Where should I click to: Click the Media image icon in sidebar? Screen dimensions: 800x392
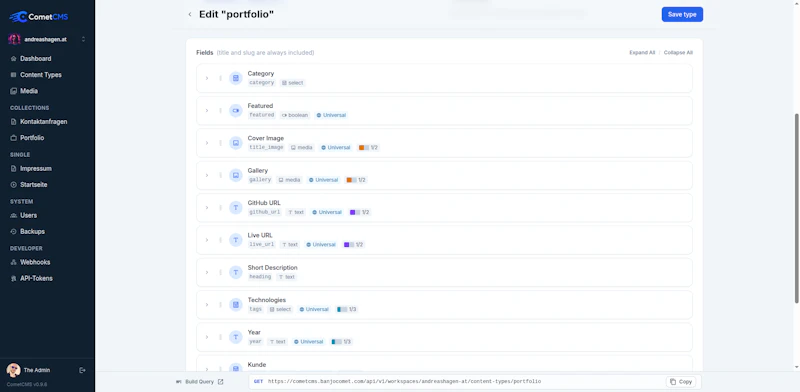point(13,91)
